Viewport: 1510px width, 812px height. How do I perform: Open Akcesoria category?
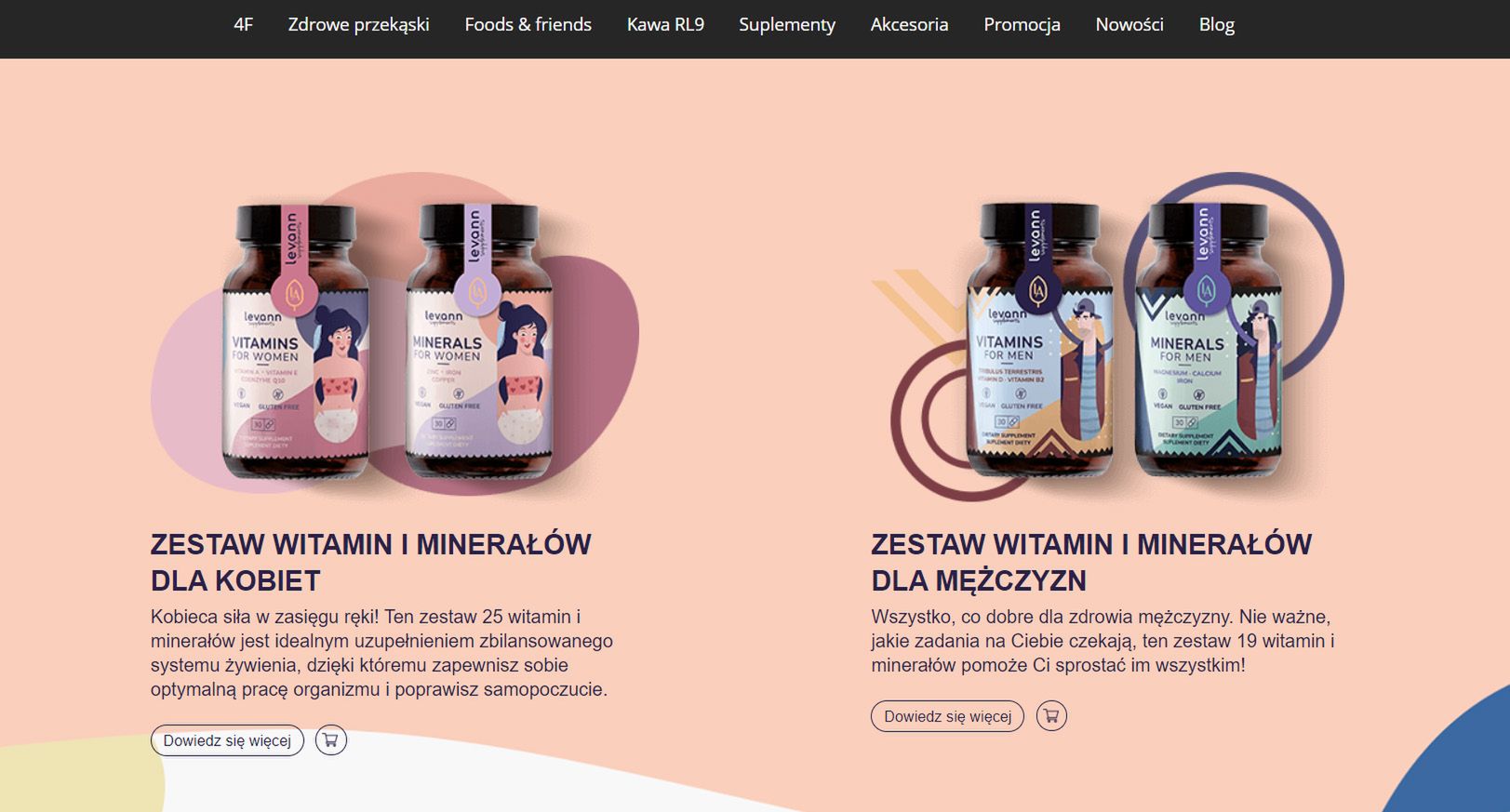click(909, 25)
